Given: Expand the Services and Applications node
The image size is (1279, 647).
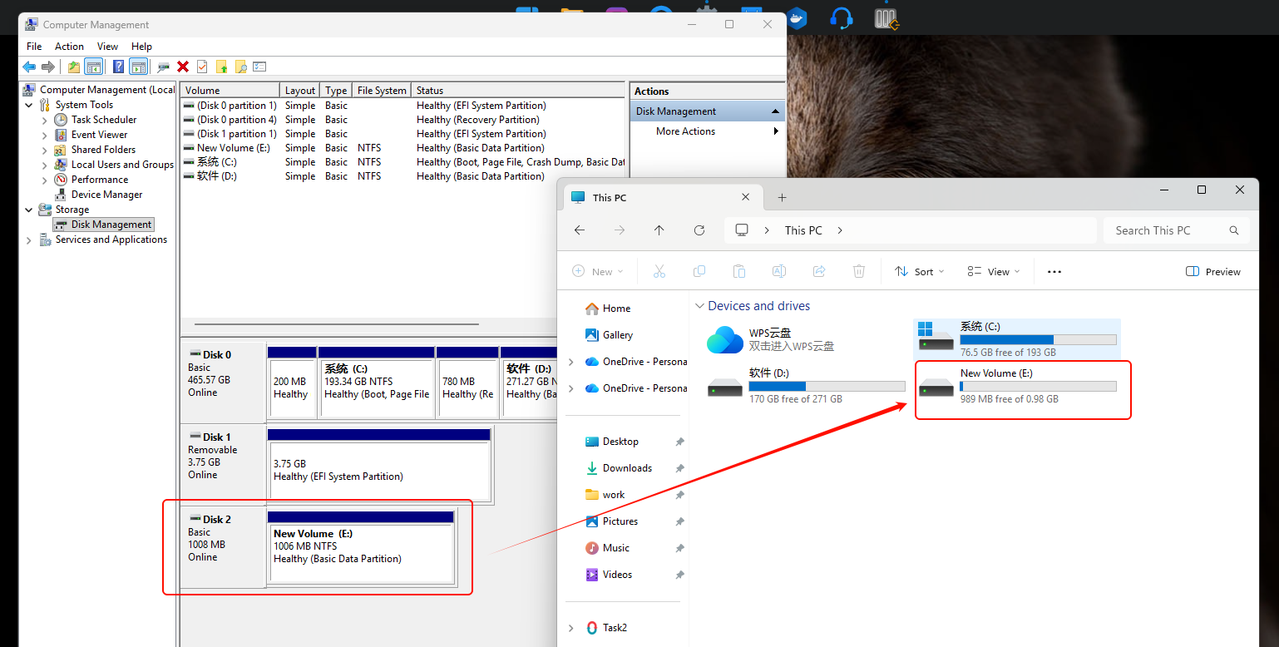Looking at the screenshot, I should click(28, 240).
